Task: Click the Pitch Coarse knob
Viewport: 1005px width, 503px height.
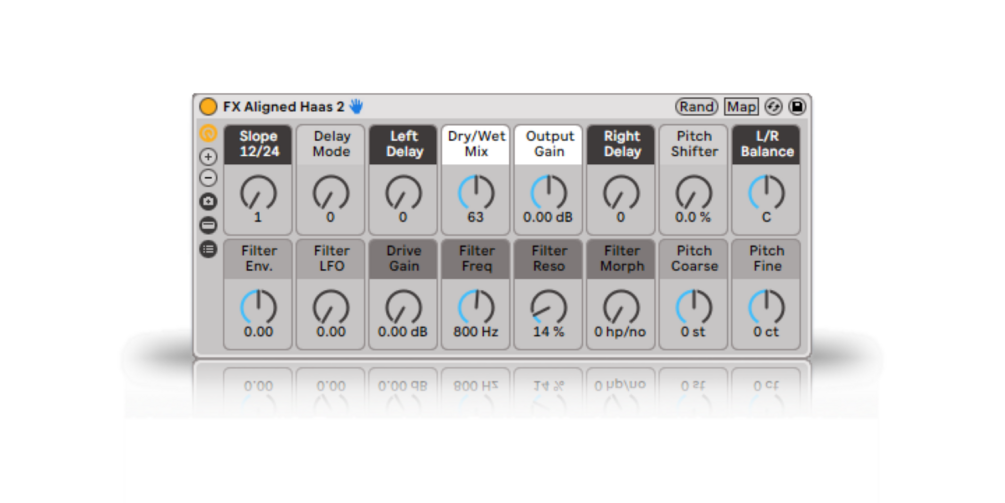Action: pos(694,307)
